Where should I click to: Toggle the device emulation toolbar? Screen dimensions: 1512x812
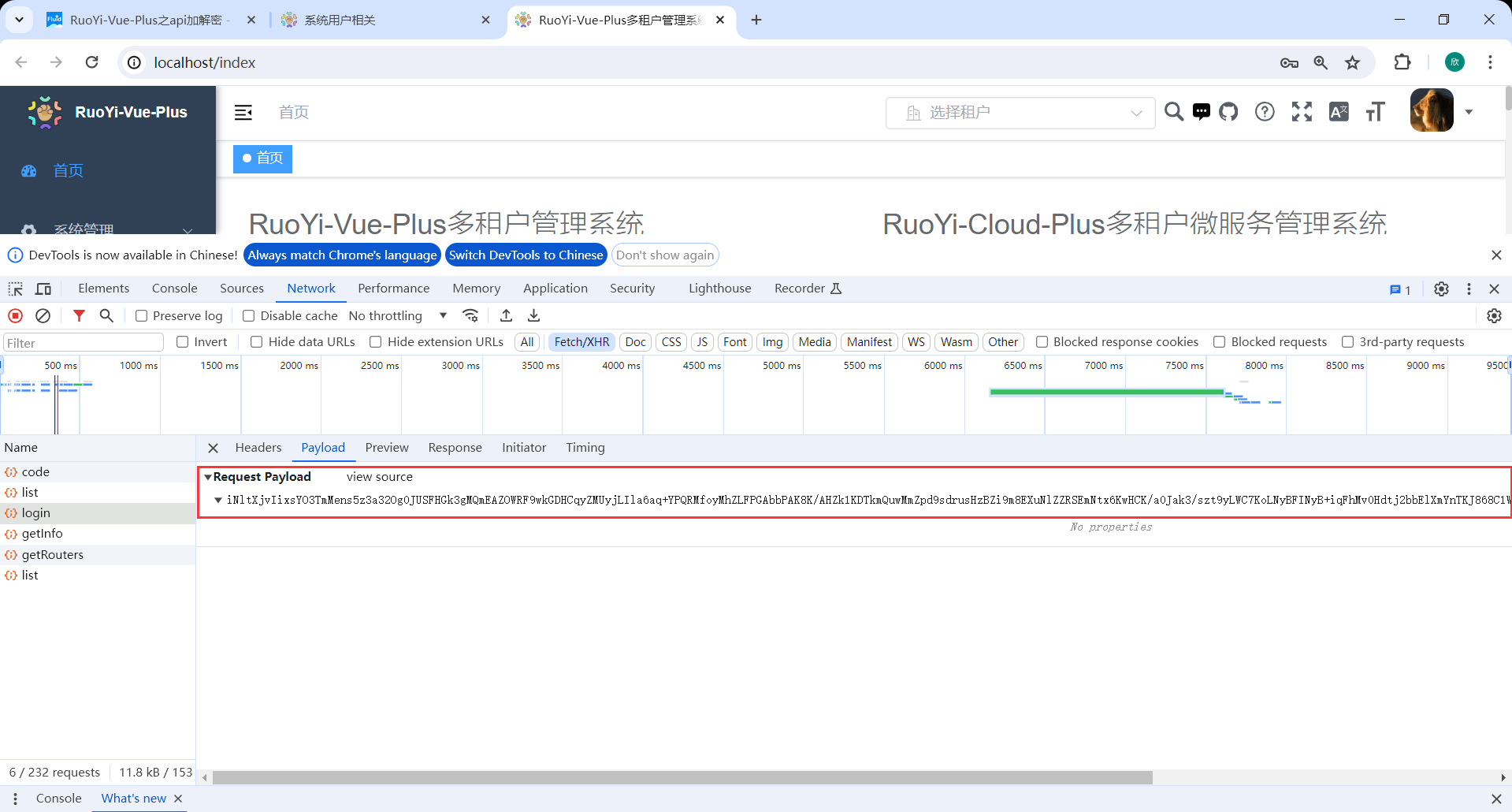pyautogui.click(x=43, y=289)
